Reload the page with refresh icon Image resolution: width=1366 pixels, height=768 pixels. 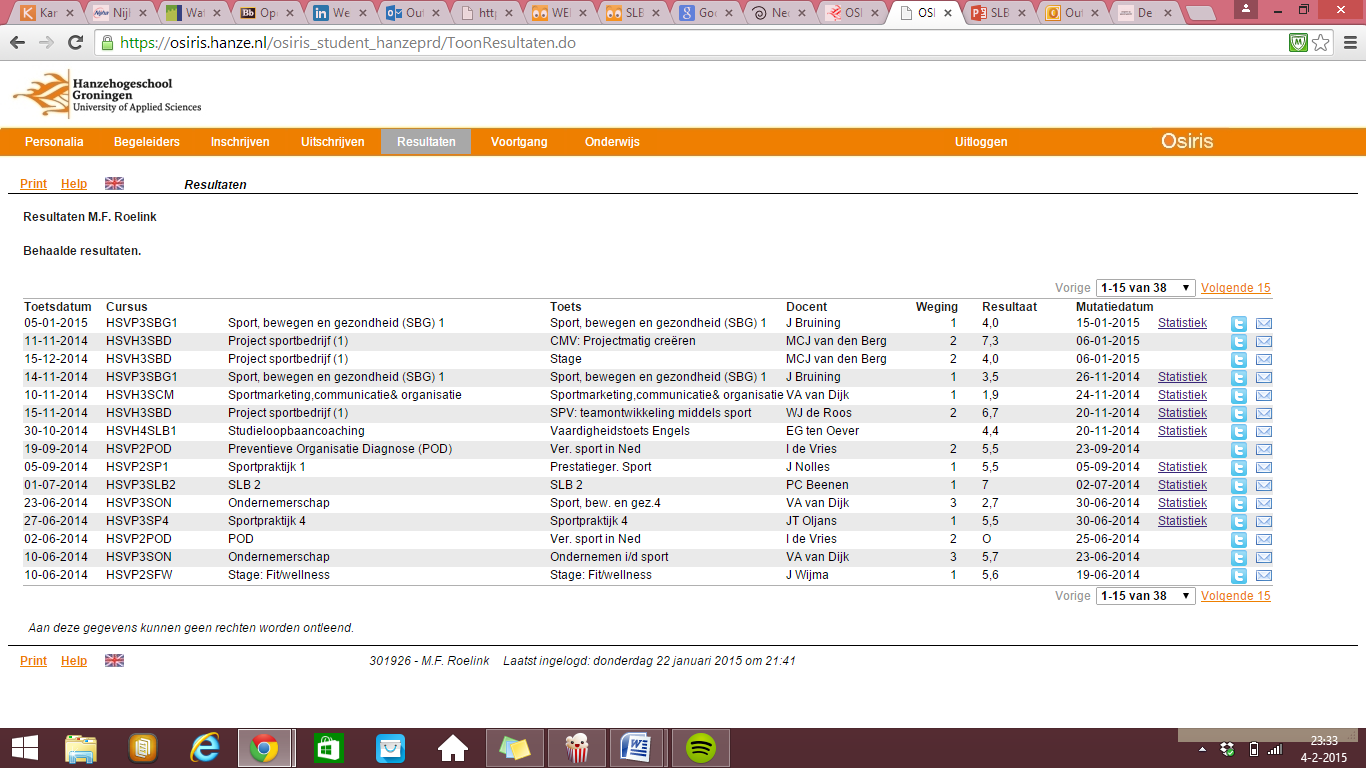75,43
